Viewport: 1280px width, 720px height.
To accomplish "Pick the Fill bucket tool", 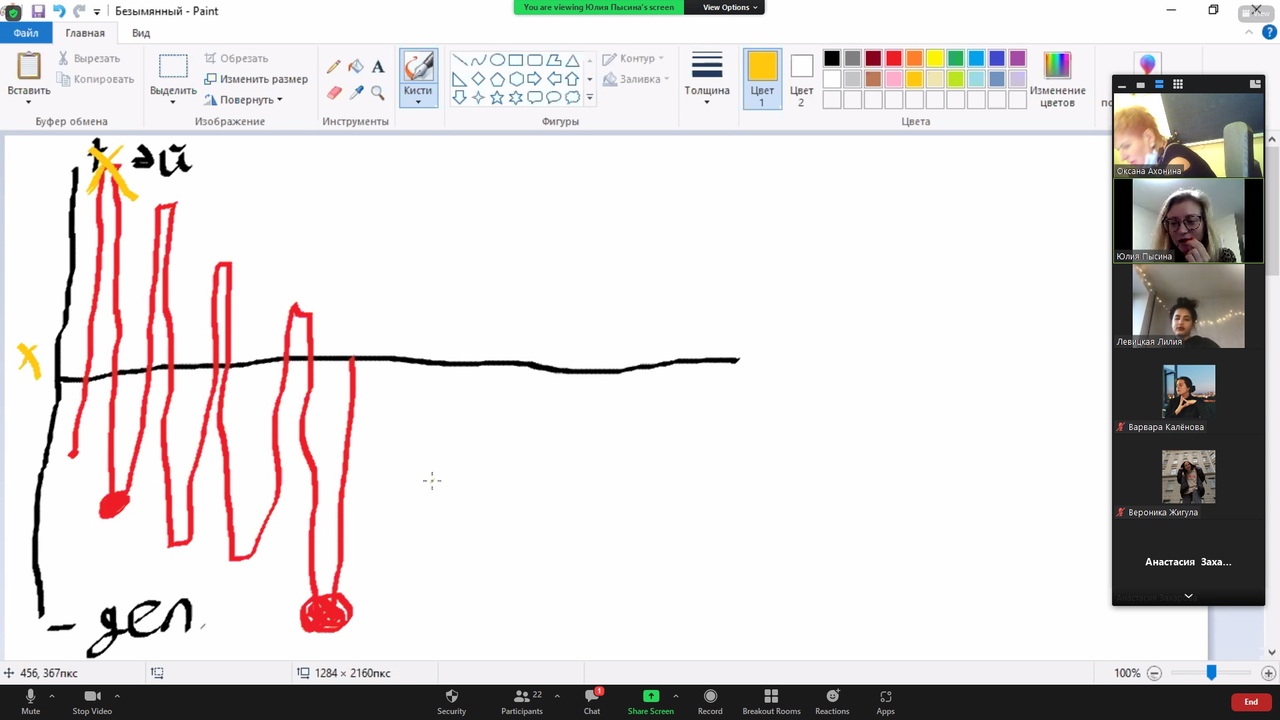I will (356, 67).
